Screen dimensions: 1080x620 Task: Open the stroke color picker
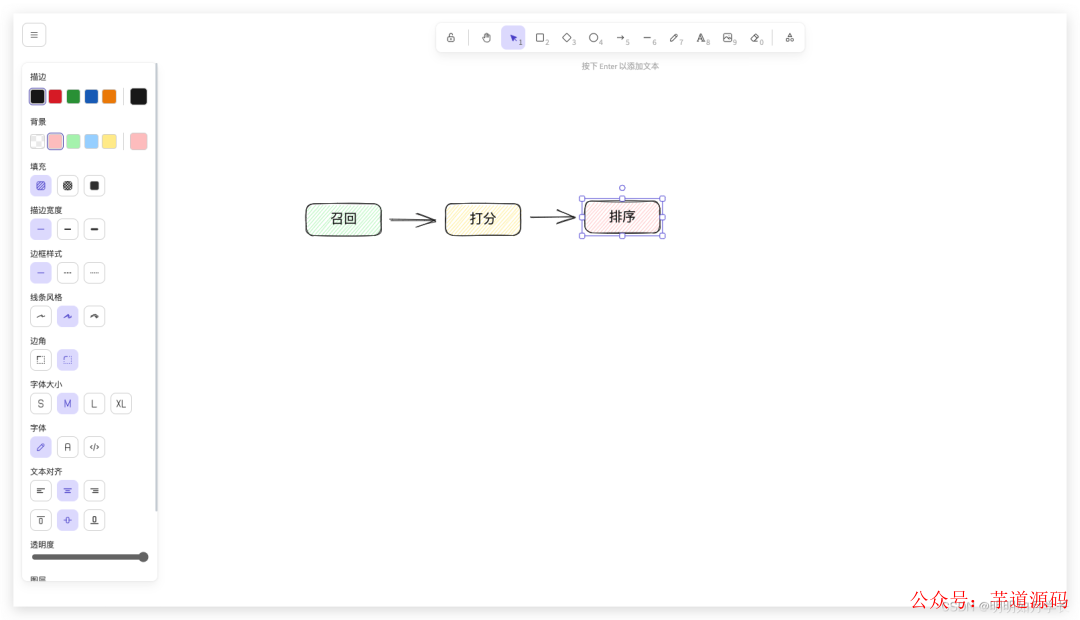[138, 96]
